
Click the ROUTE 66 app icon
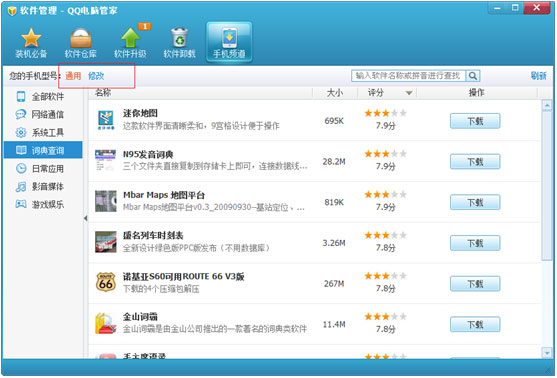(106, 282)
